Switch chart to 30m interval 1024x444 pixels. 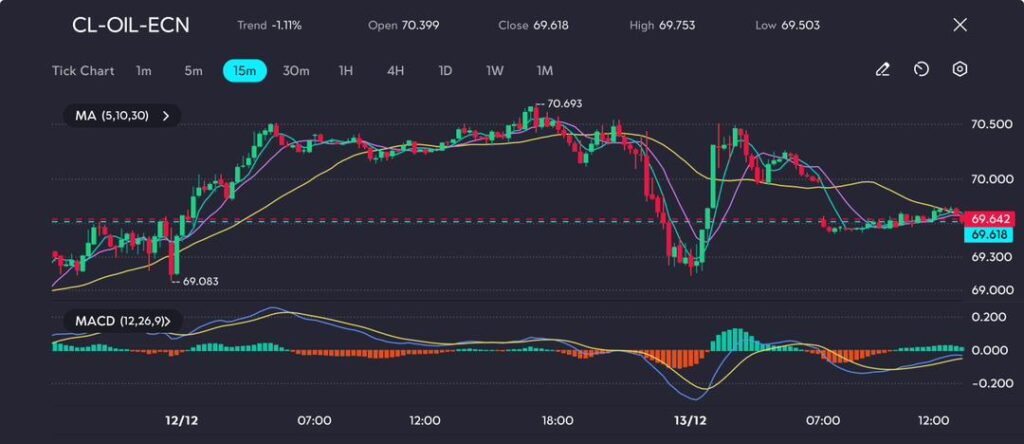click(296, 71)
